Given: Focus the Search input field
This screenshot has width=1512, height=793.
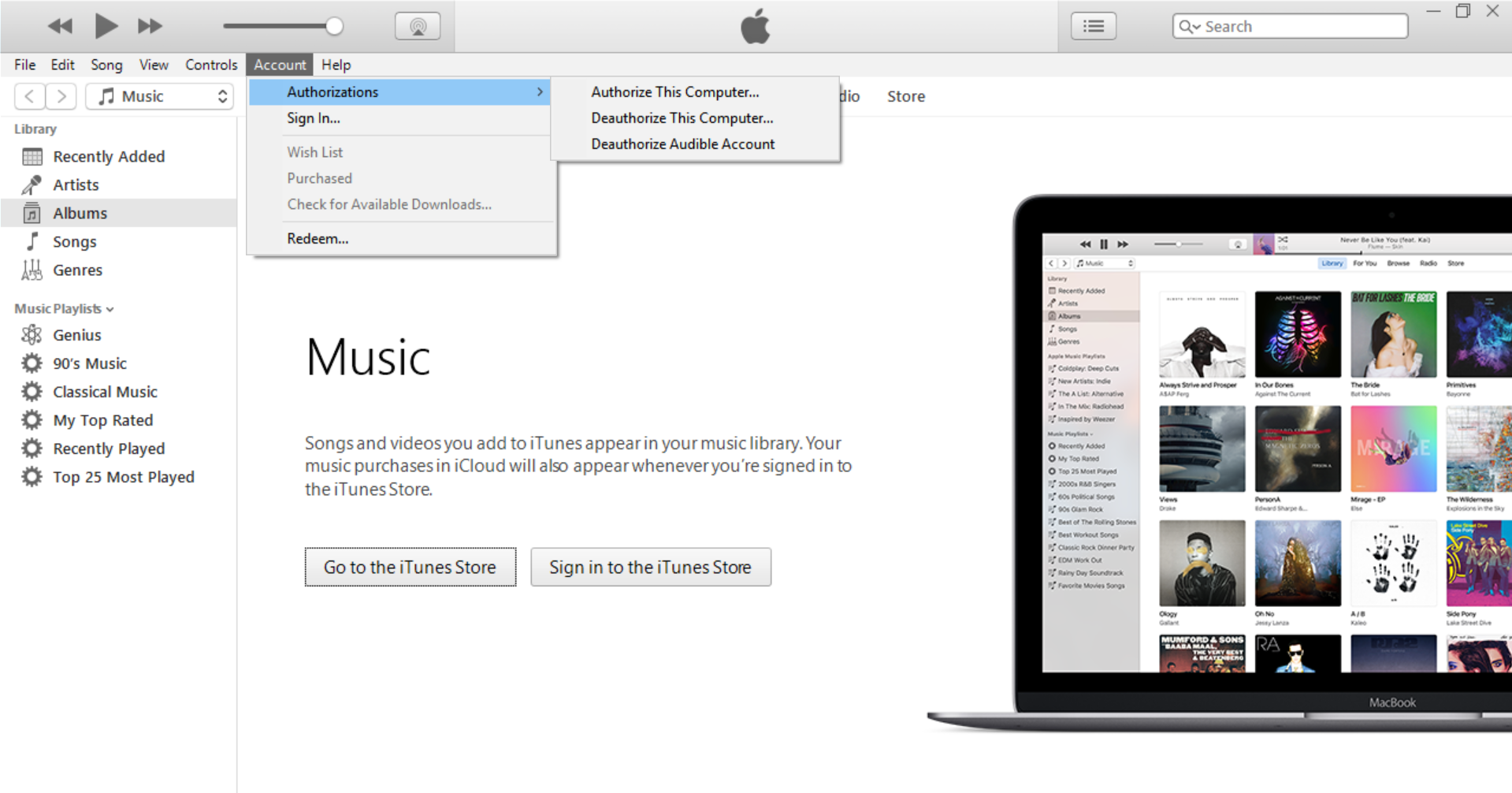Looking at the screenshot, I should (1290, 26).
